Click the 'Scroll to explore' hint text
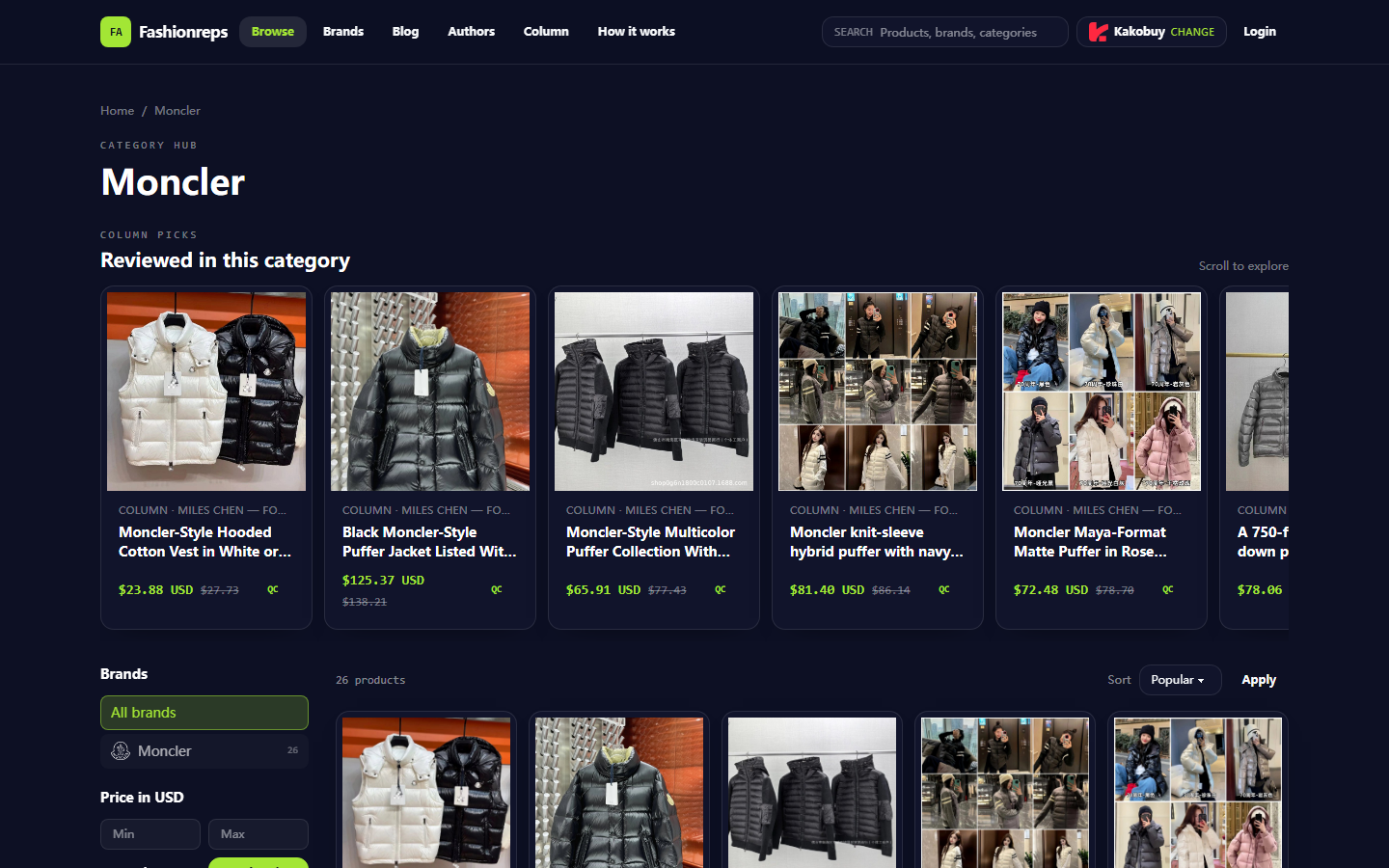 coord(1243,266)
